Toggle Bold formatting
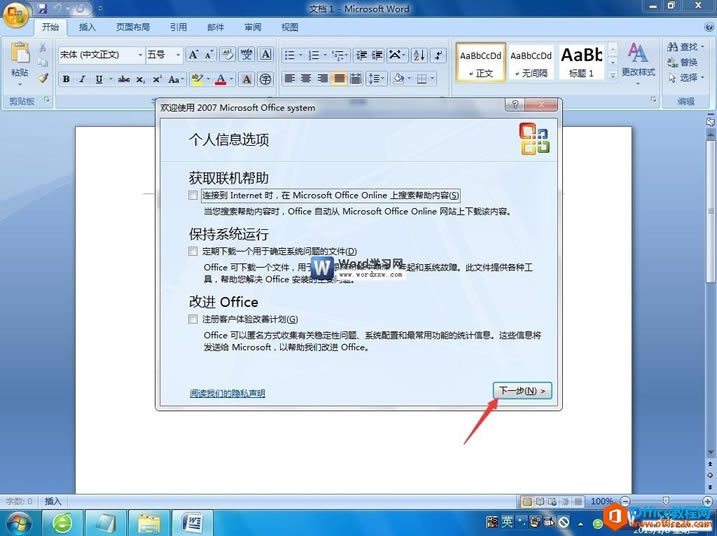Image resolution: width=717 pixels, height=536 pixels. coord(66,79)
